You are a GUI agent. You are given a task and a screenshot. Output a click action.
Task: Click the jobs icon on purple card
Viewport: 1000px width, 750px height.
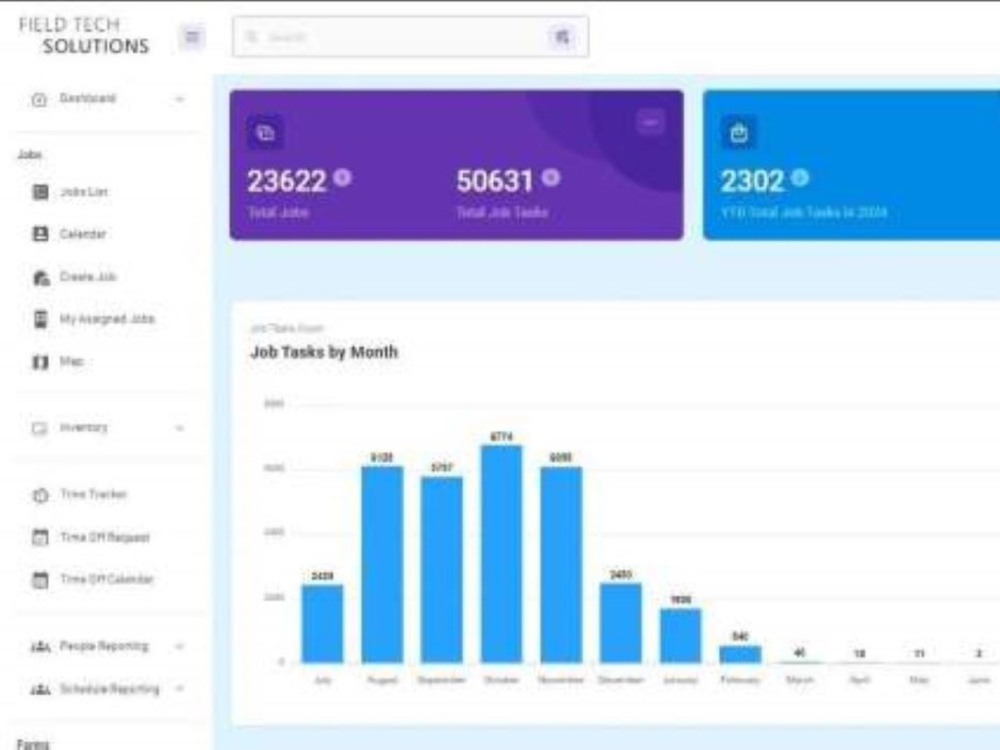[265, 133]
